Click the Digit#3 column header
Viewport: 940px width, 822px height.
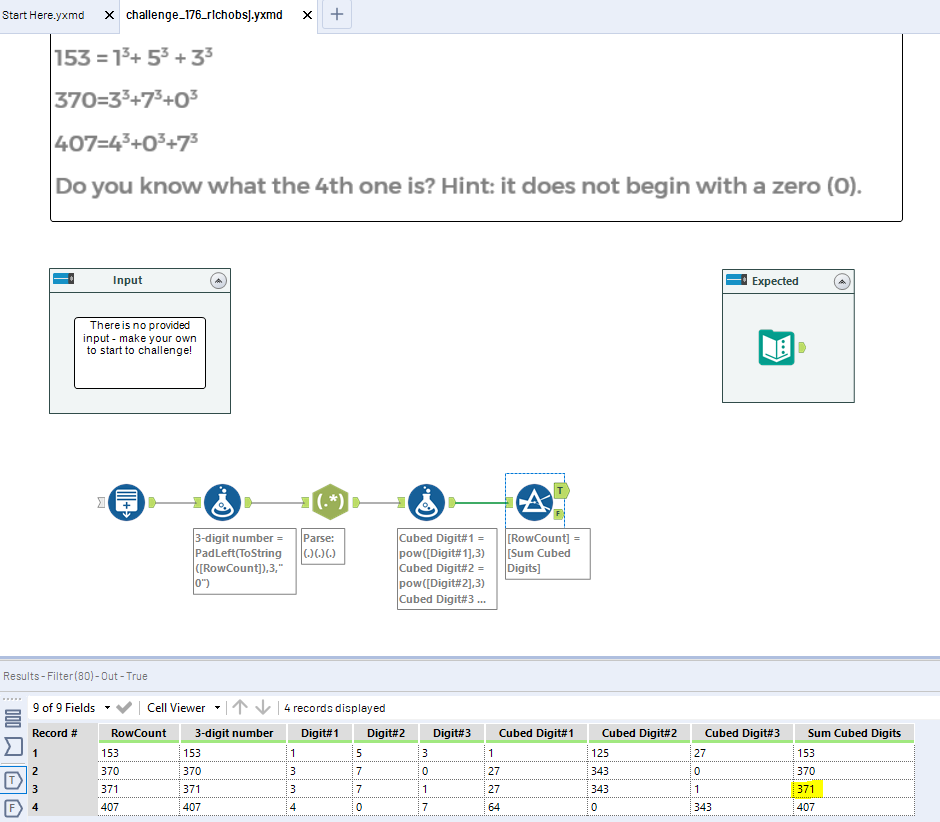pos(452,733)
